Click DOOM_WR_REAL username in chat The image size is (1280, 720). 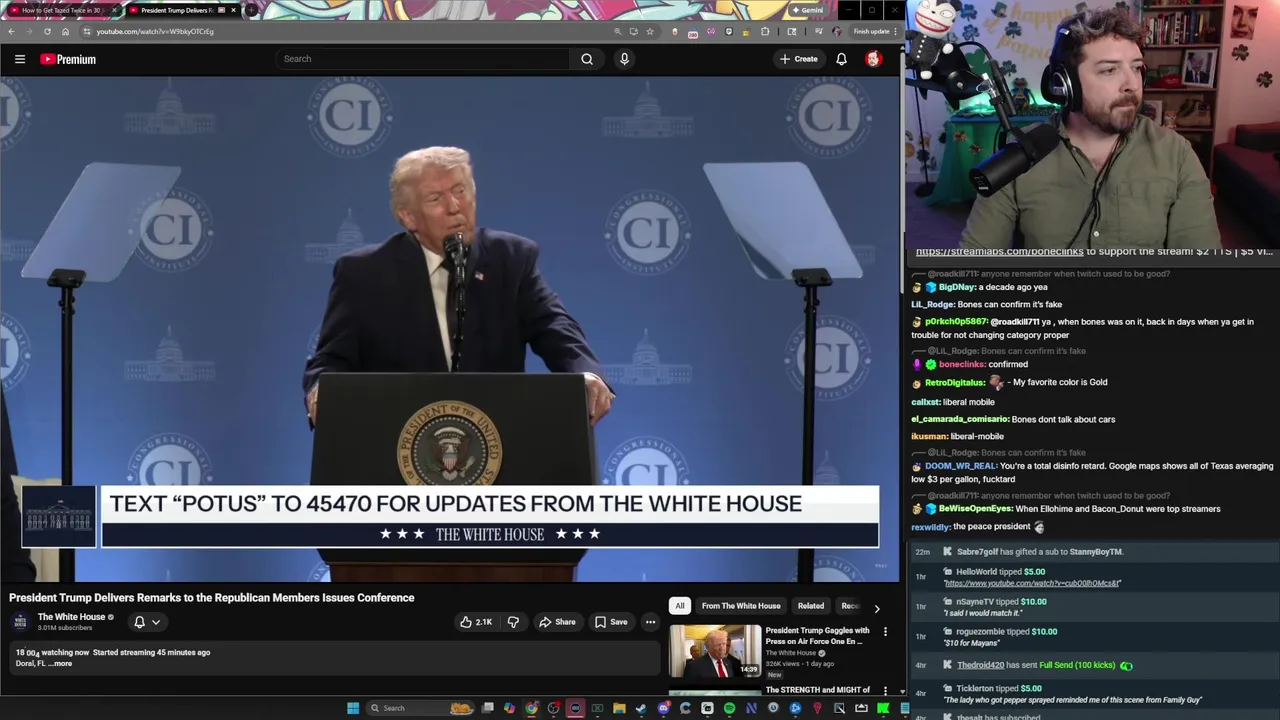coord(960,466)
